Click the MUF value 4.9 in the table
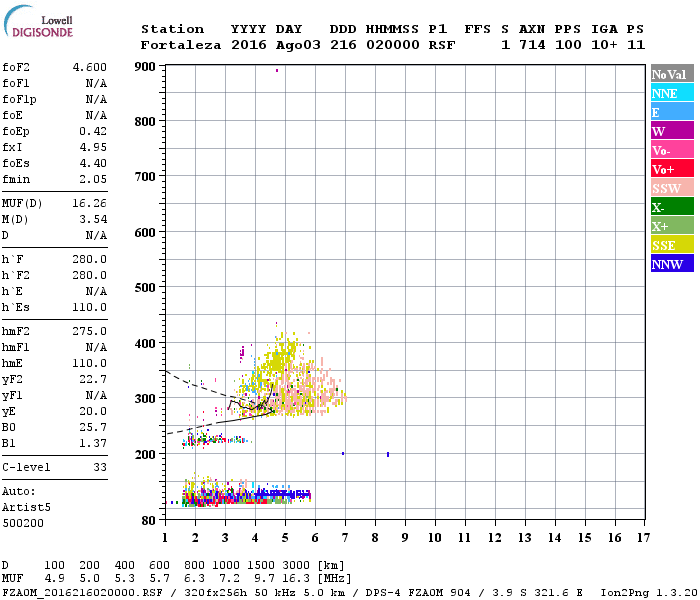700x600 pixels. pyautogui.click(x=54, y=579)
